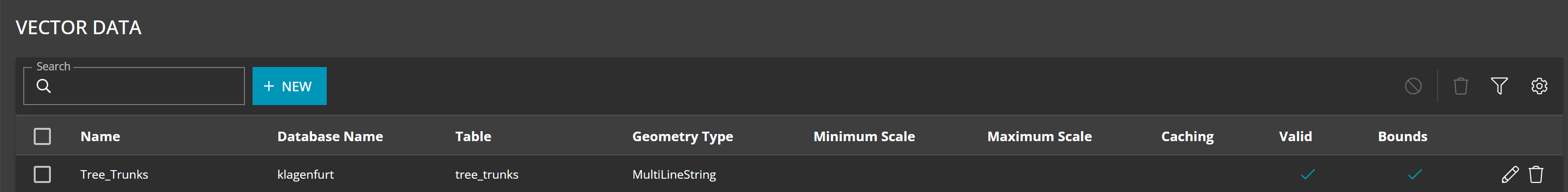The width and height of the screenshot is (1568, 192).
Task: Click the toolbar trash bin icon
Action: click(1460, 86)
